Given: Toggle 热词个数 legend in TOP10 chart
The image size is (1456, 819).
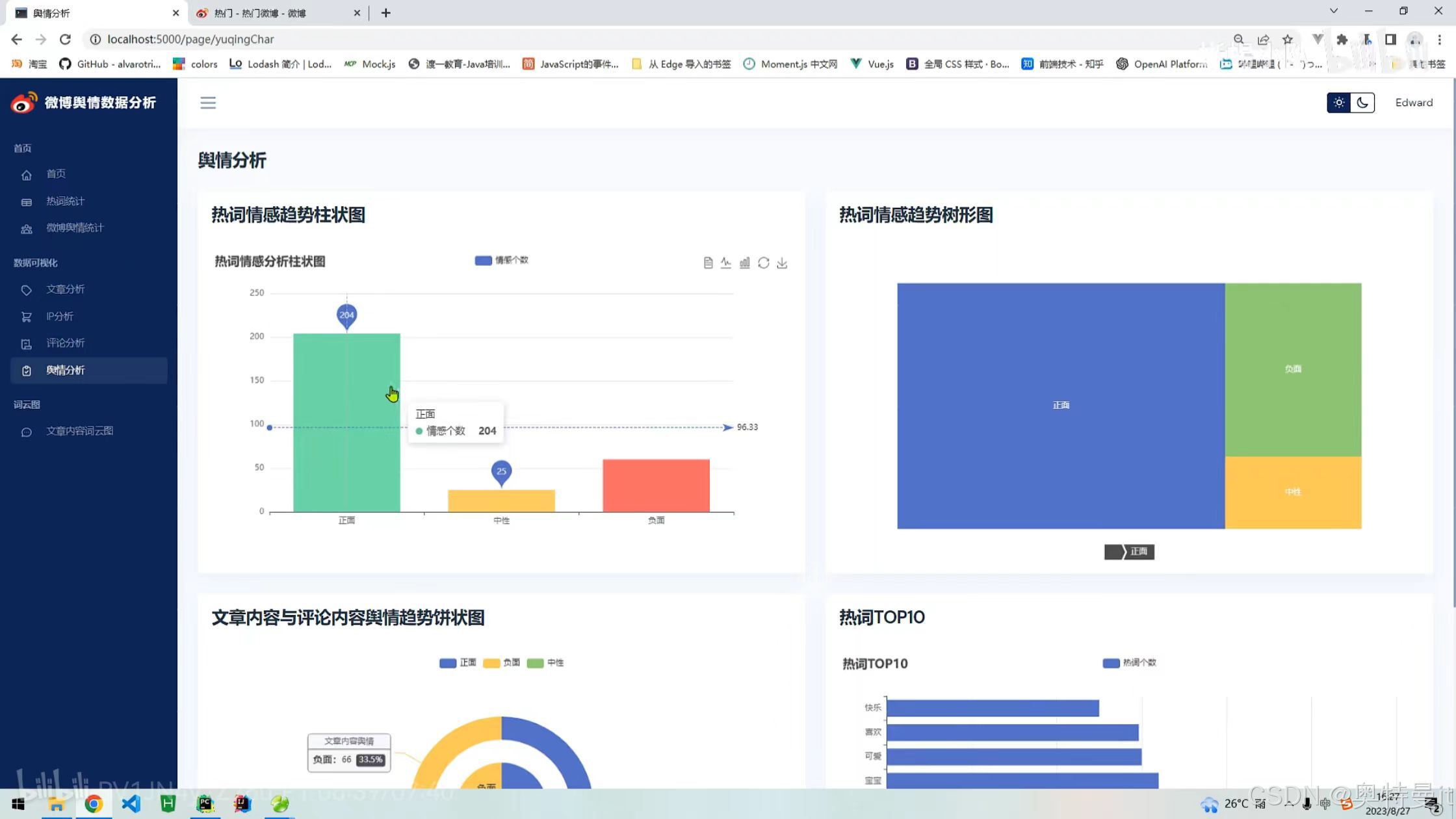Looking at the screenshot, I should click(1129, 663).
